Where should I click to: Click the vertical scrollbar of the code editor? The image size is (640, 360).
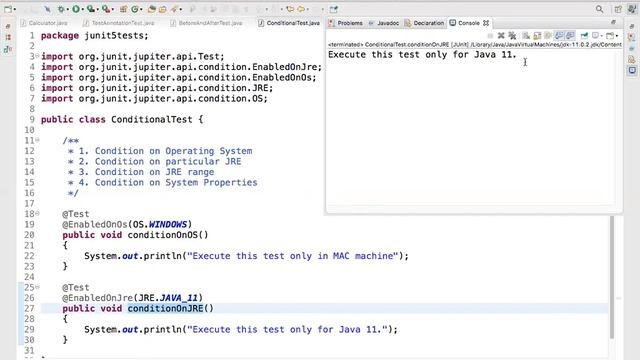[x=612, y=278]
